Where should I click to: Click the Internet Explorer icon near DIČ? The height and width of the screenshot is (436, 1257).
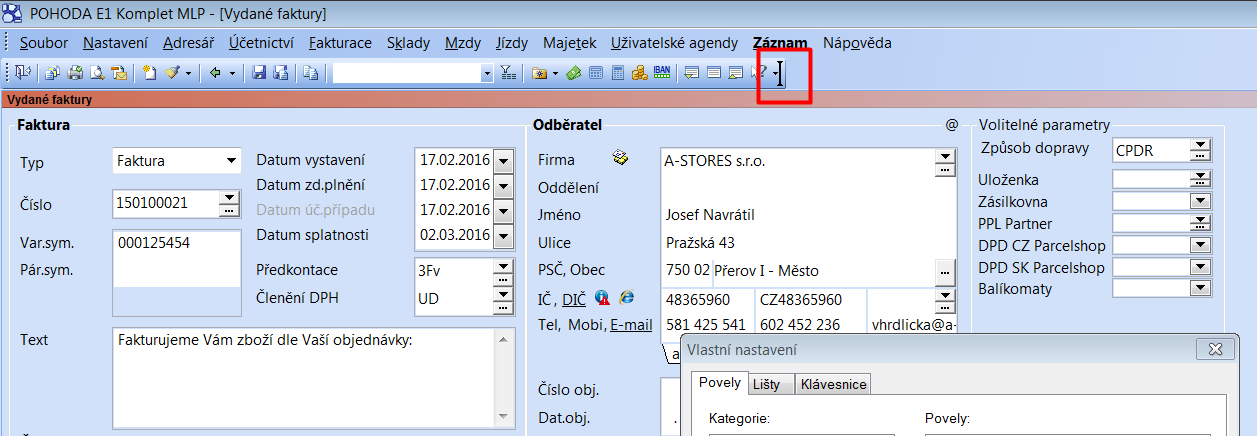[626, 297]
